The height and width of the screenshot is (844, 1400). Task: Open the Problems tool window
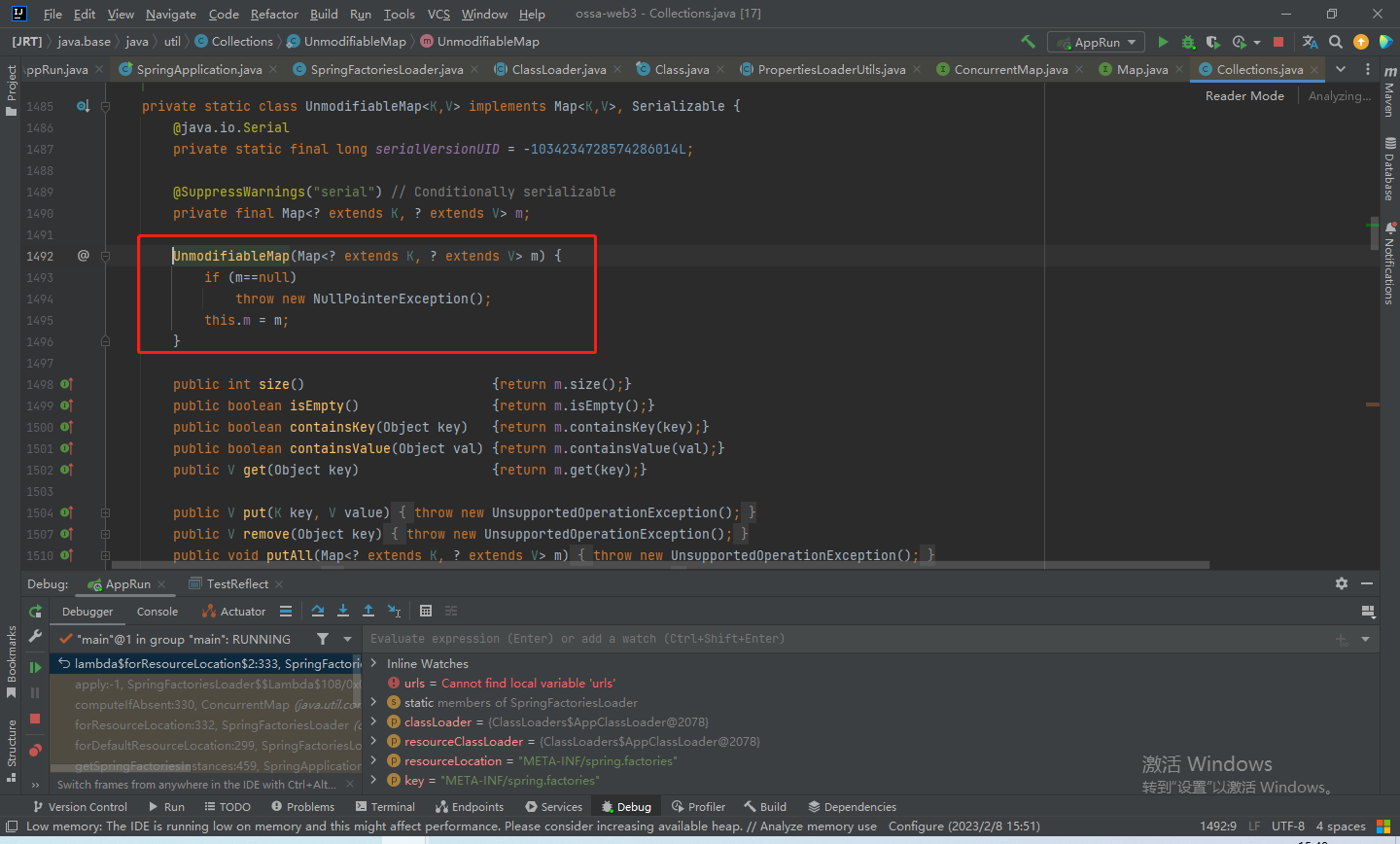302,806
